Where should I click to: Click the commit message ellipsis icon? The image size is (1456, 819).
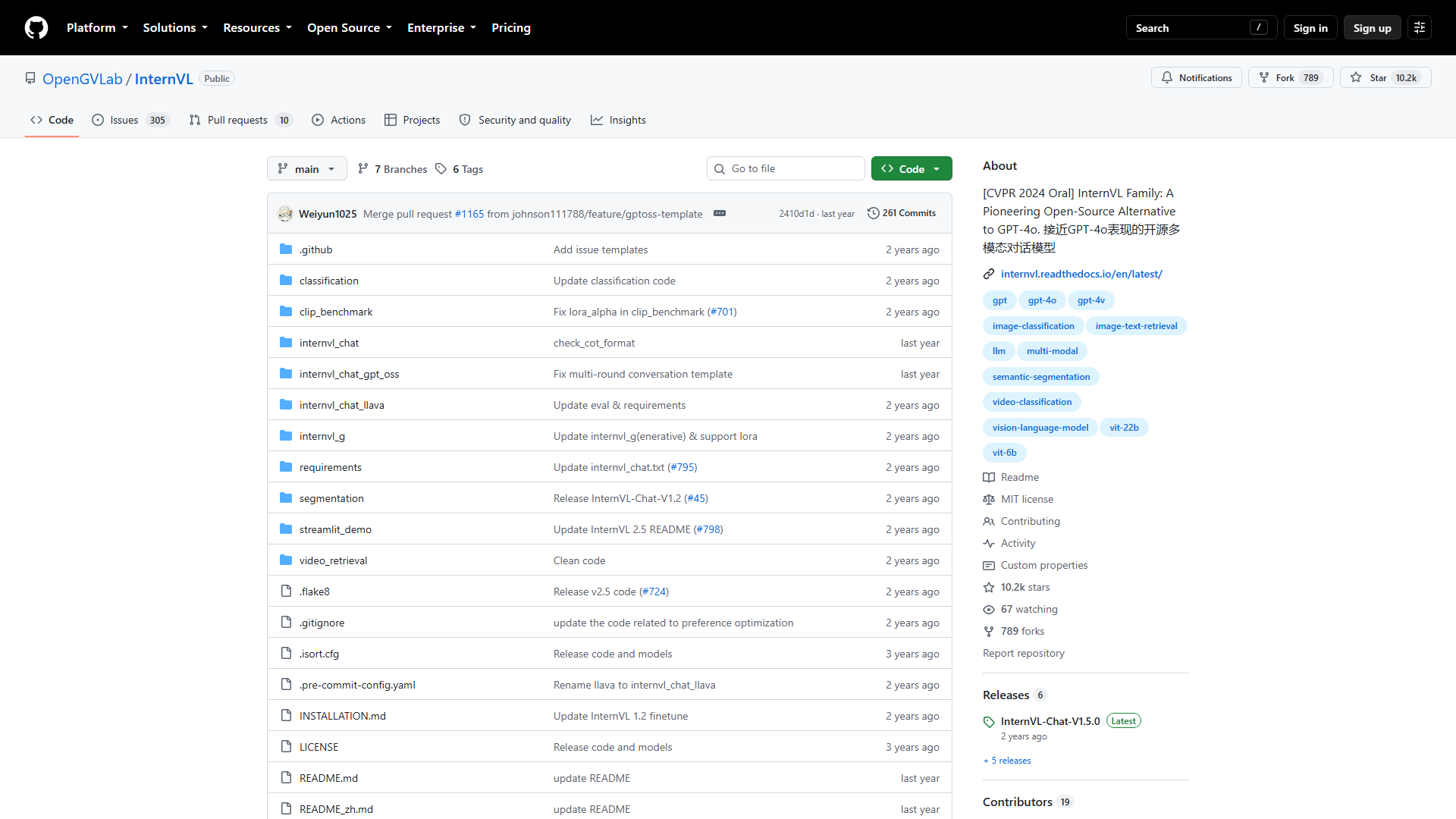(720, 213)
